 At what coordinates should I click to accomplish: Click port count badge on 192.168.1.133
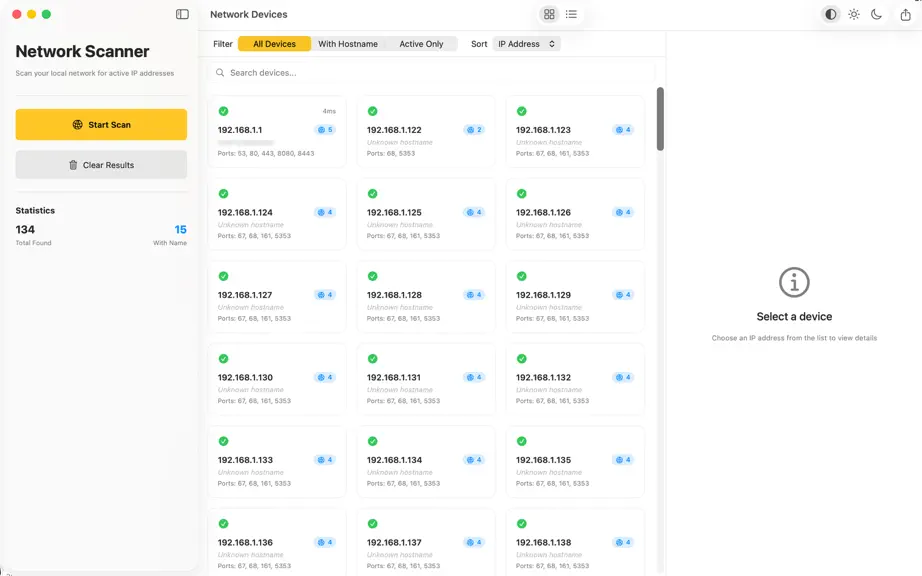tap(325, 460)
